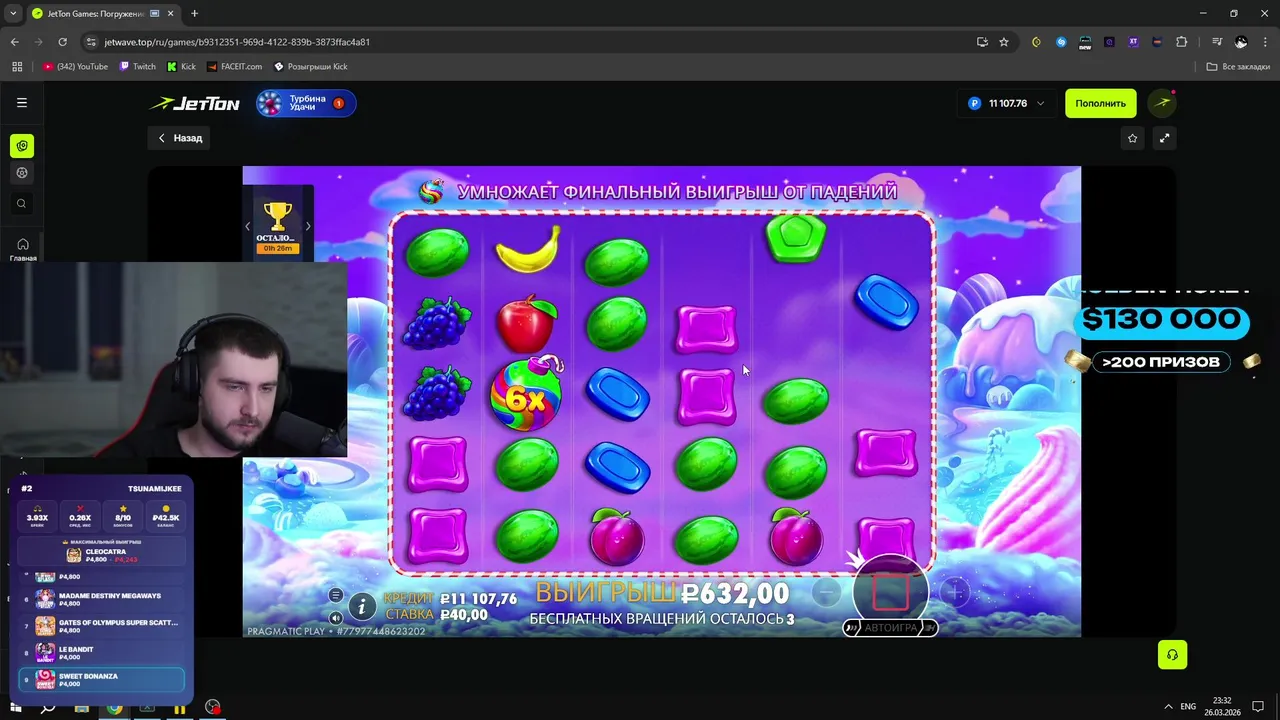Show hidden system tray icons
Screen dimensions: 1280x720
(x=1169, y=707)
